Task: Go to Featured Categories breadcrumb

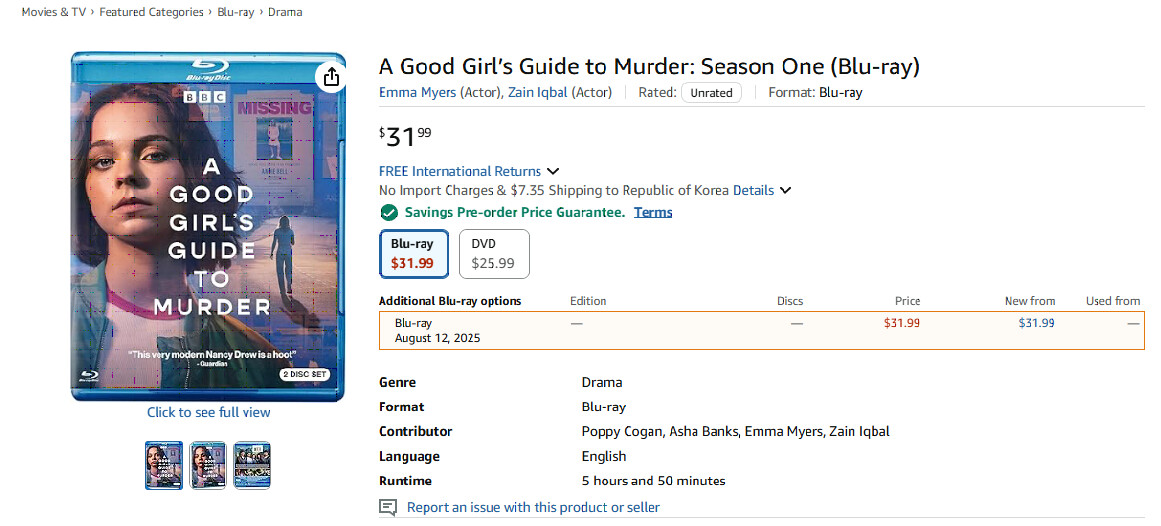Action: (151, 12)
